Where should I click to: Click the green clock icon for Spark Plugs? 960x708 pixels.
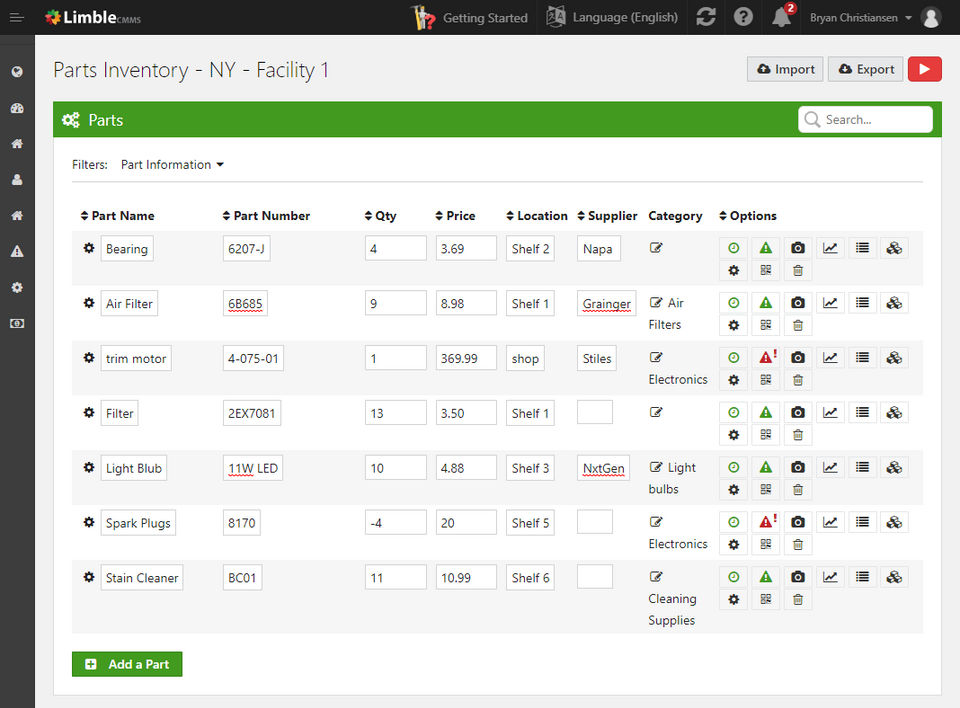click(x=733, y=522)
